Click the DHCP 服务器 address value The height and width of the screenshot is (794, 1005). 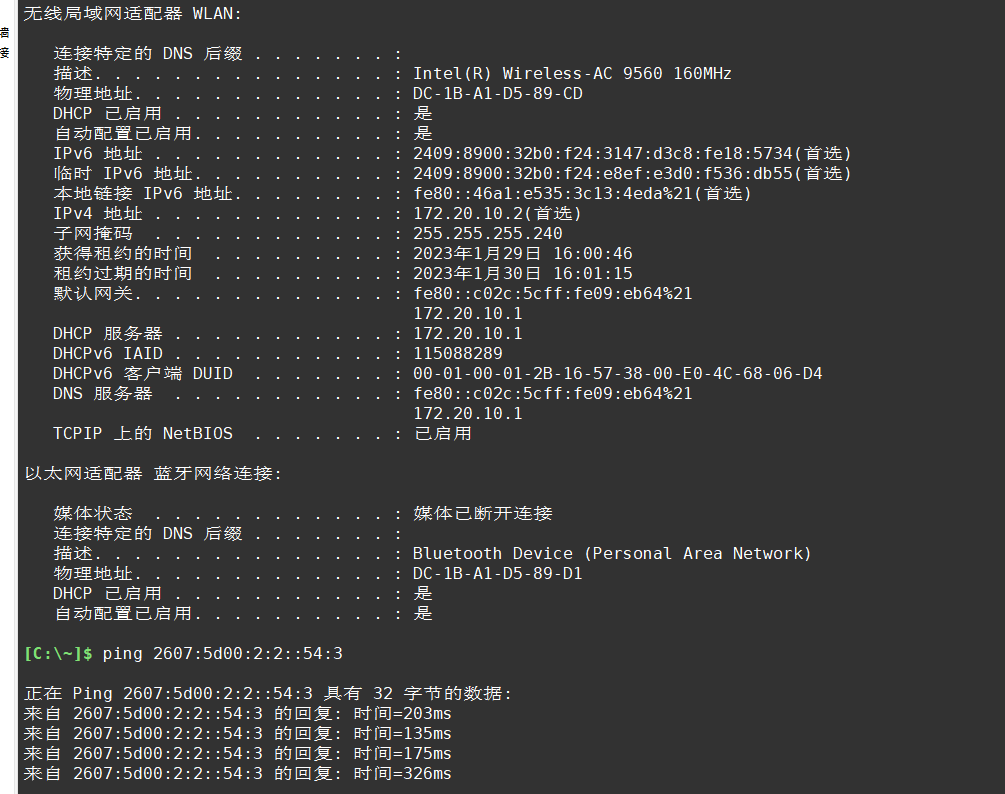(467, 334)
